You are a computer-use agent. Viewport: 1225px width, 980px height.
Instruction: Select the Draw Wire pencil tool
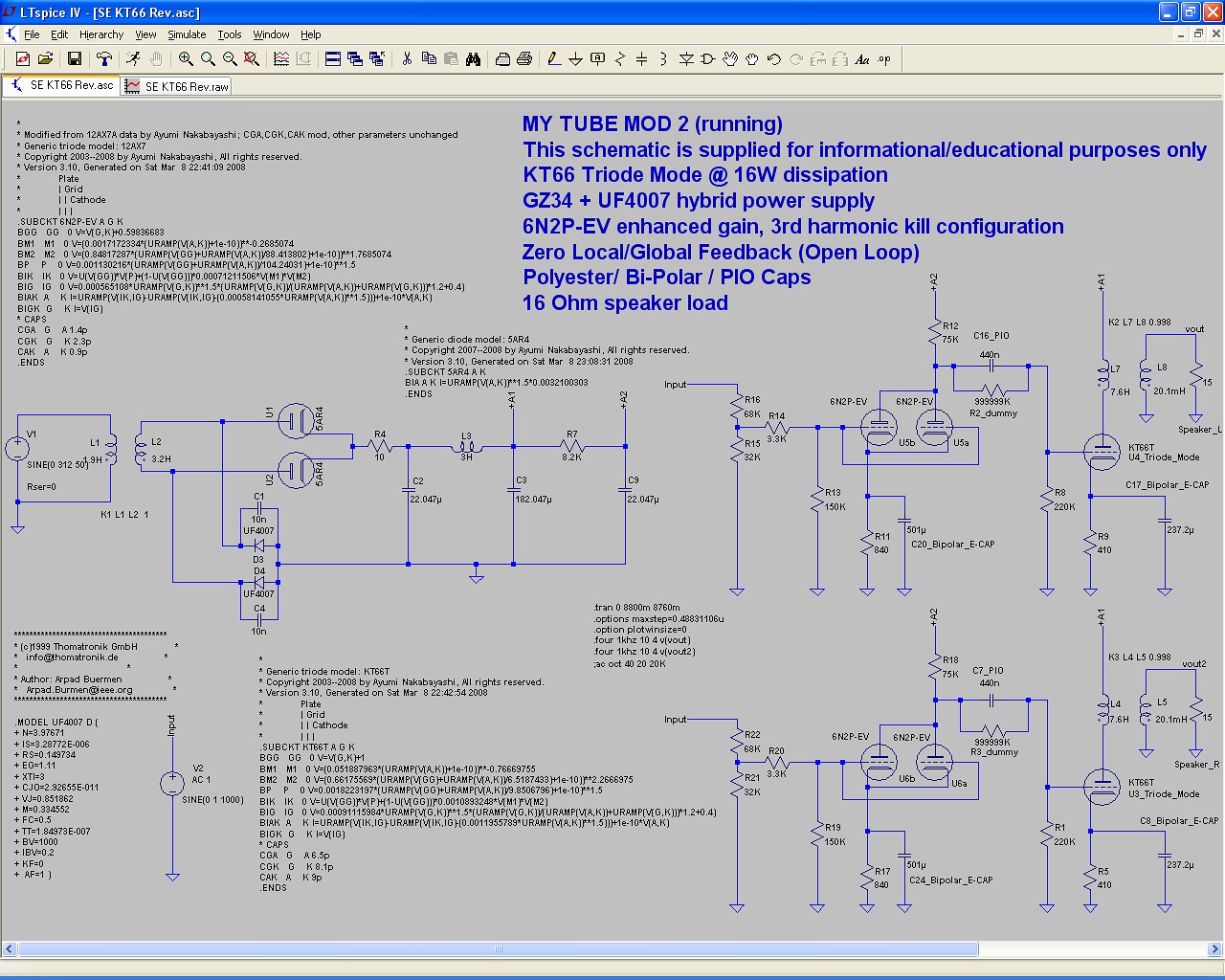(x=553, y=59)
